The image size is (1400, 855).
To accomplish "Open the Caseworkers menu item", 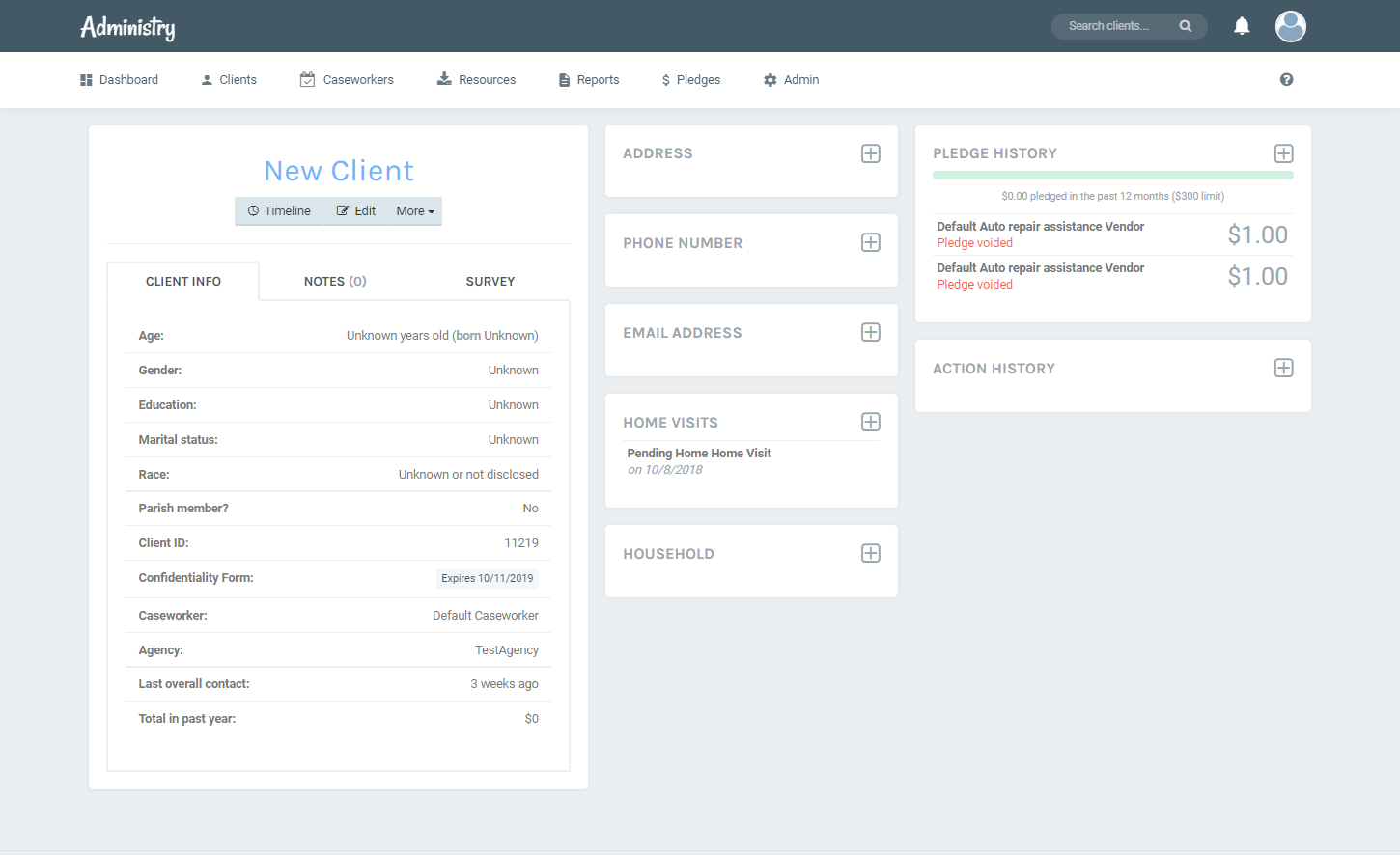I will coord(347,80).
